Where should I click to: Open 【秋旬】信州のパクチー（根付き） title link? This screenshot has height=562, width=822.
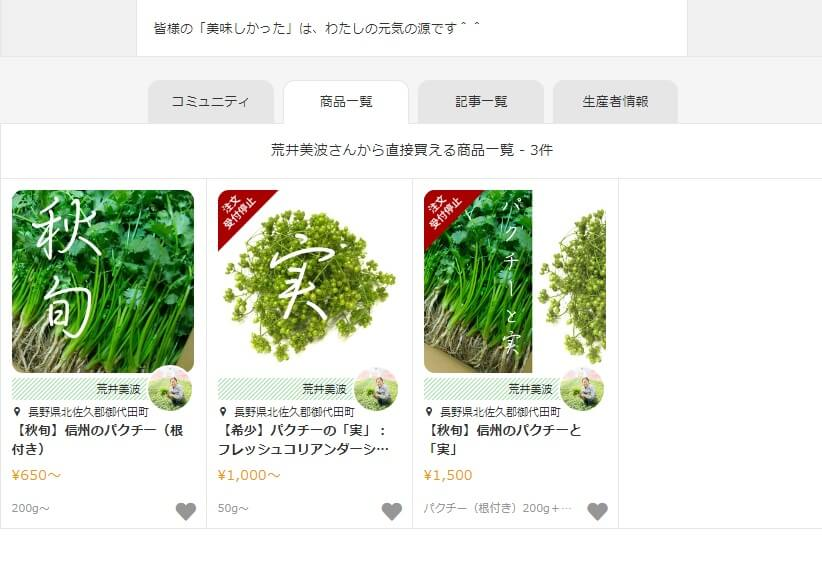click(98, 440)
